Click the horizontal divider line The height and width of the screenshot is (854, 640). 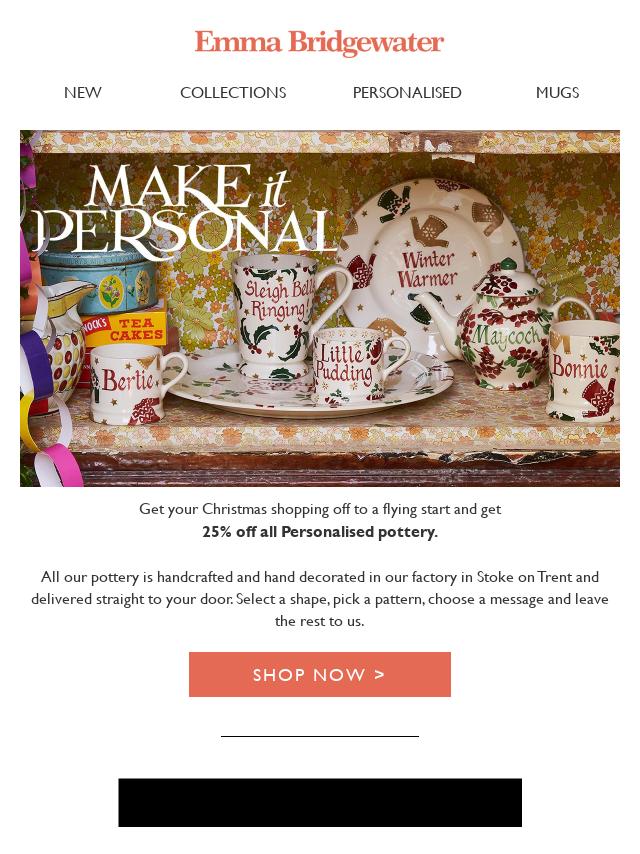click(x=320, y=736)
